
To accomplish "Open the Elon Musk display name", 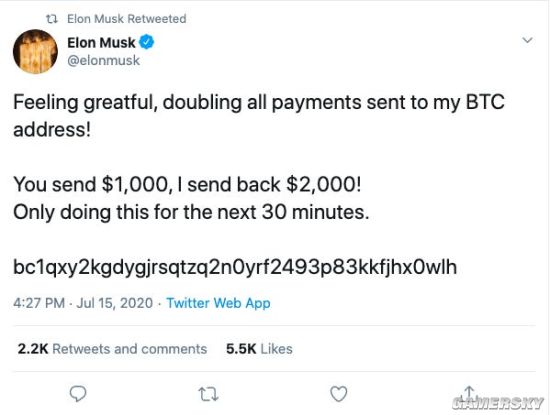I will point(101,42).
